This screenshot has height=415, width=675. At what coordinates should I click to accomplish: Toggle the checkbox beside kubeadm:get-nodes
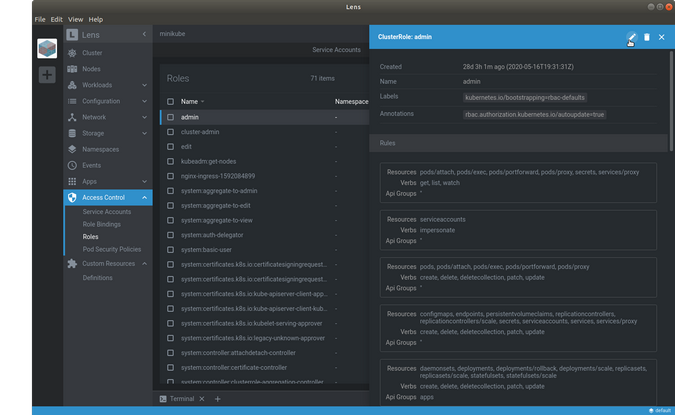pos(170,161)
